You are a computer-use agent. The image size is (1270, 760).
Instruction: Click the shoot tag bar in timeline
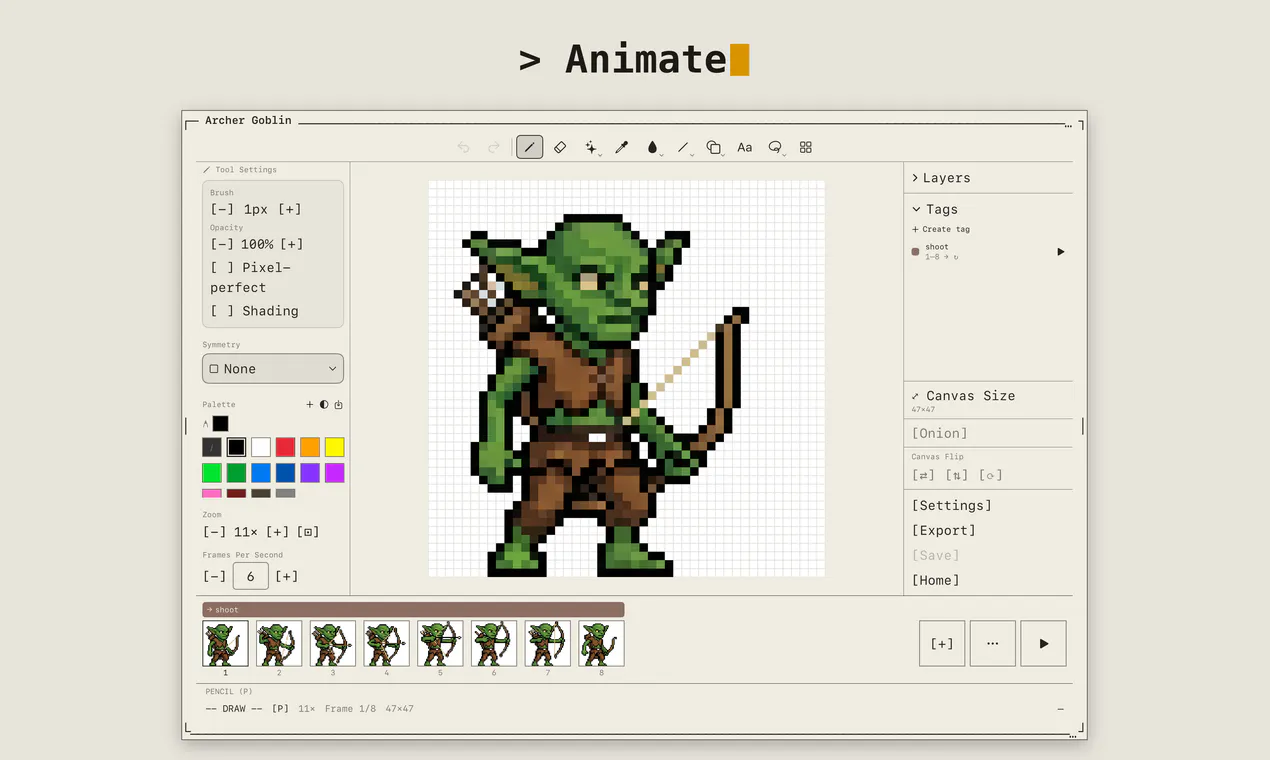[413, 609]
